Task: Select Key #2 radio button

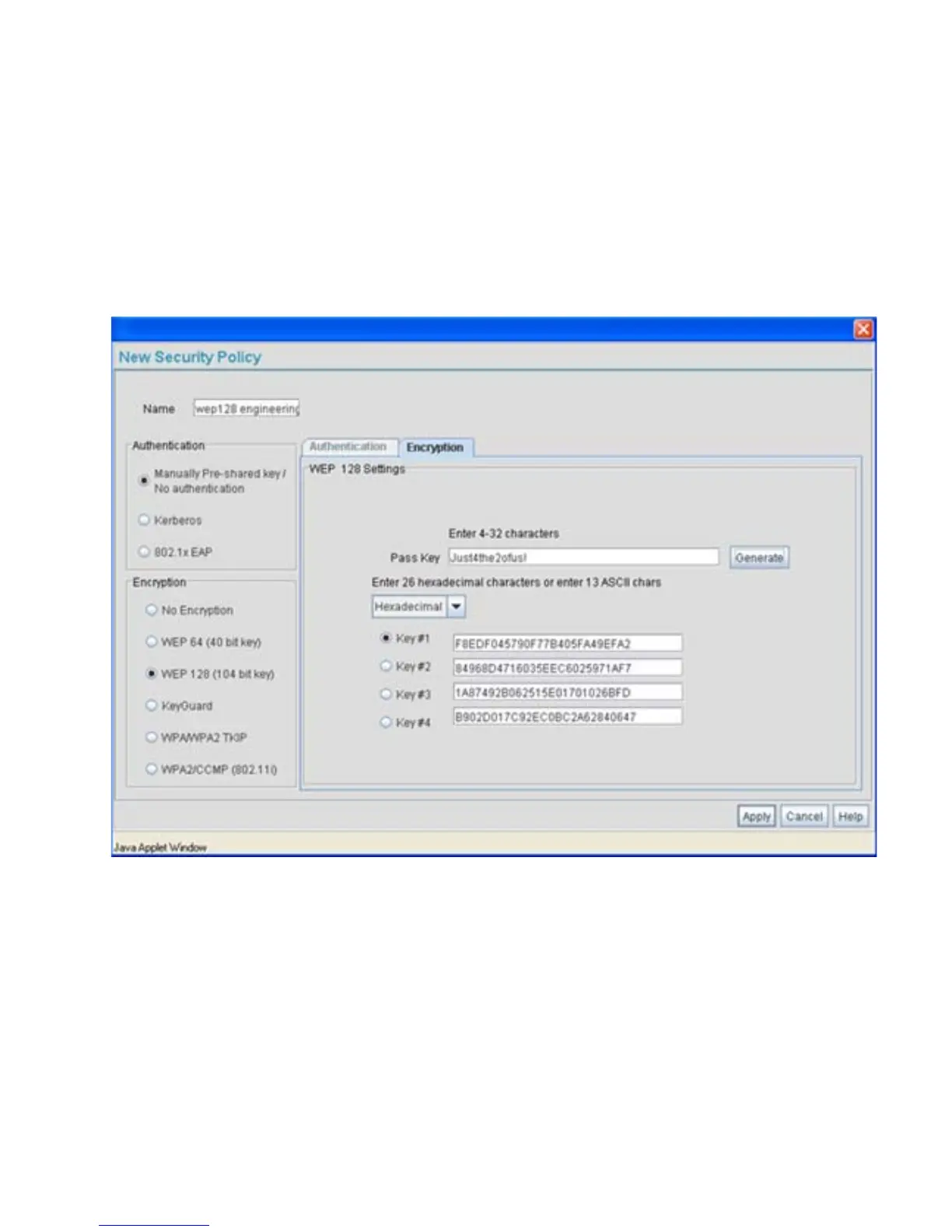Action: [386, 666]
